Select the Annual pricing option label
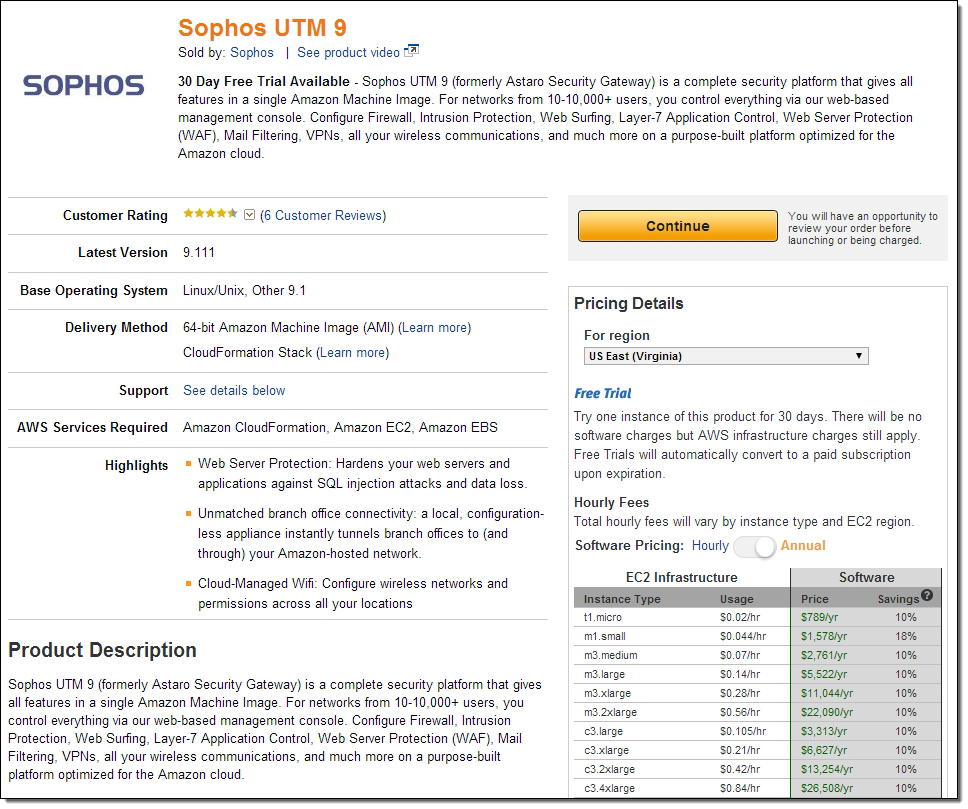The height and width of the screenshot is (809, 968). tap(803, 546)
